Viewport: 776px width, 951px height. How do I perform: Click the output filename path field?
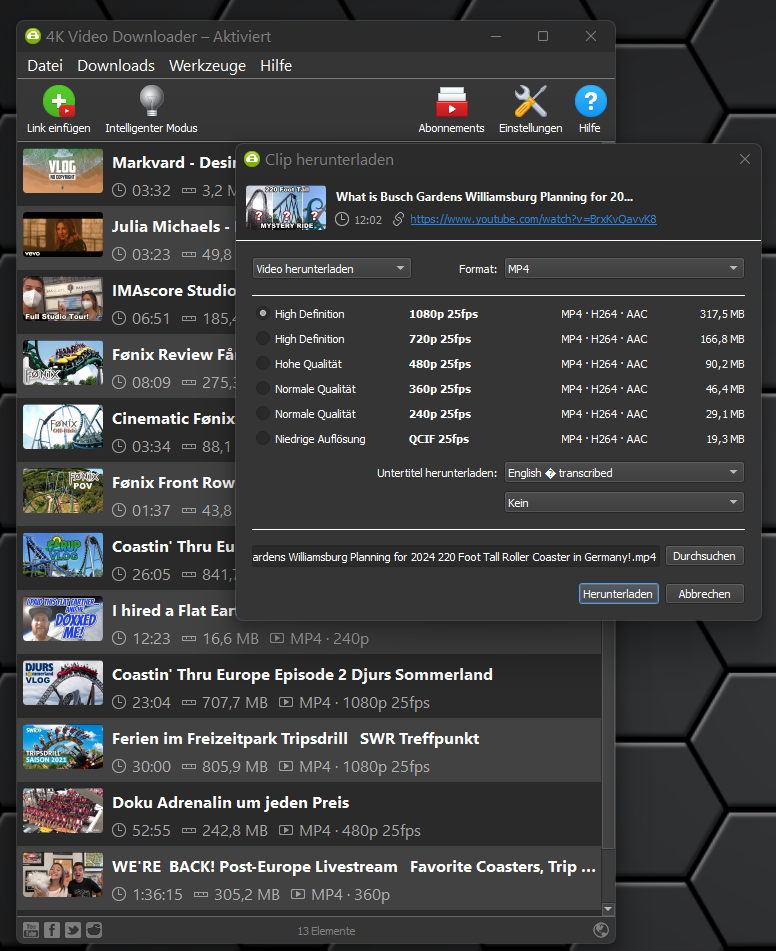pos(455,556)
